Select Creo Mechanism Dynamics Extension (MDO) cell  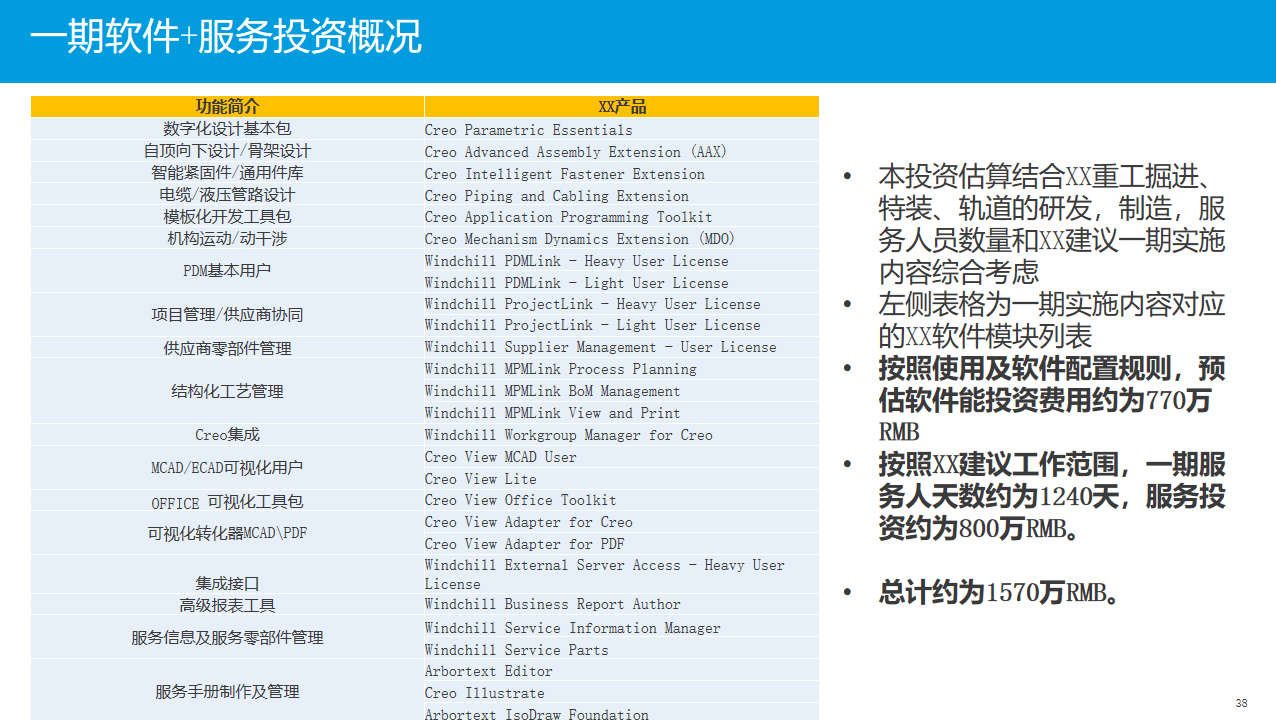[x=621, y=239]
